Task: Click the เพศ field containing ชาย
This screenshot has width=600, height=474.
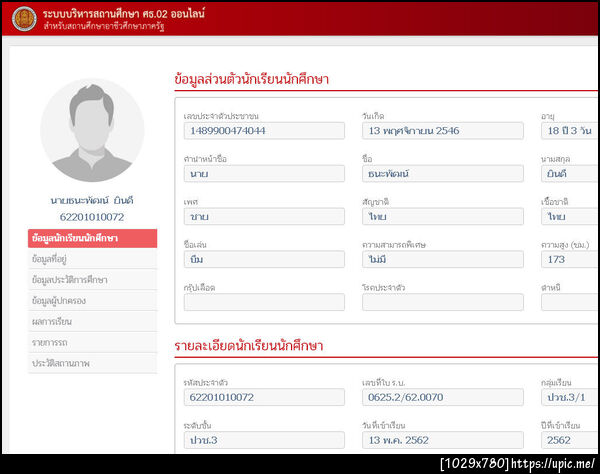Action: click(x=264, y=217)
